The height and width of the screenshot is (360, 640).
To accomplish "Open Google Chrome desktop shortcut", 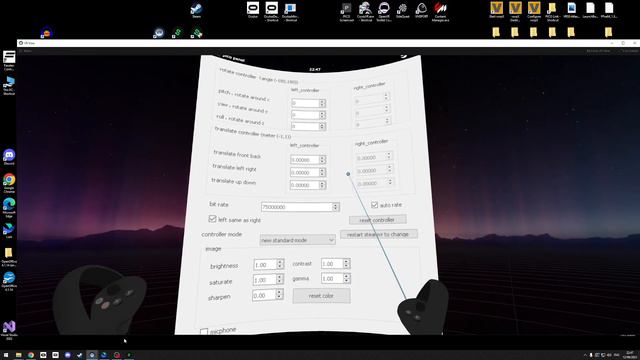I will click(9, 183).
